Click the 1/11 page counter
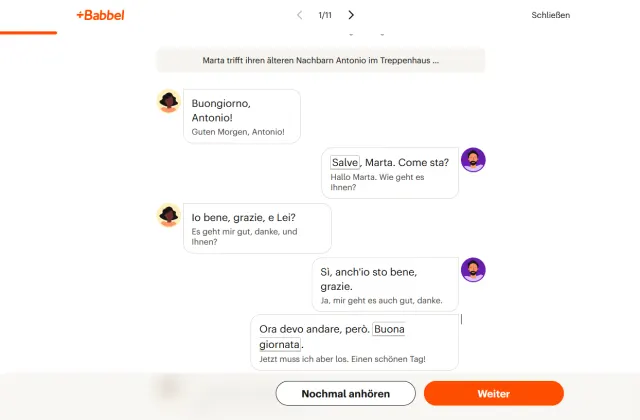The width and height of the screenshot is (640, 420). click(325, 15)
